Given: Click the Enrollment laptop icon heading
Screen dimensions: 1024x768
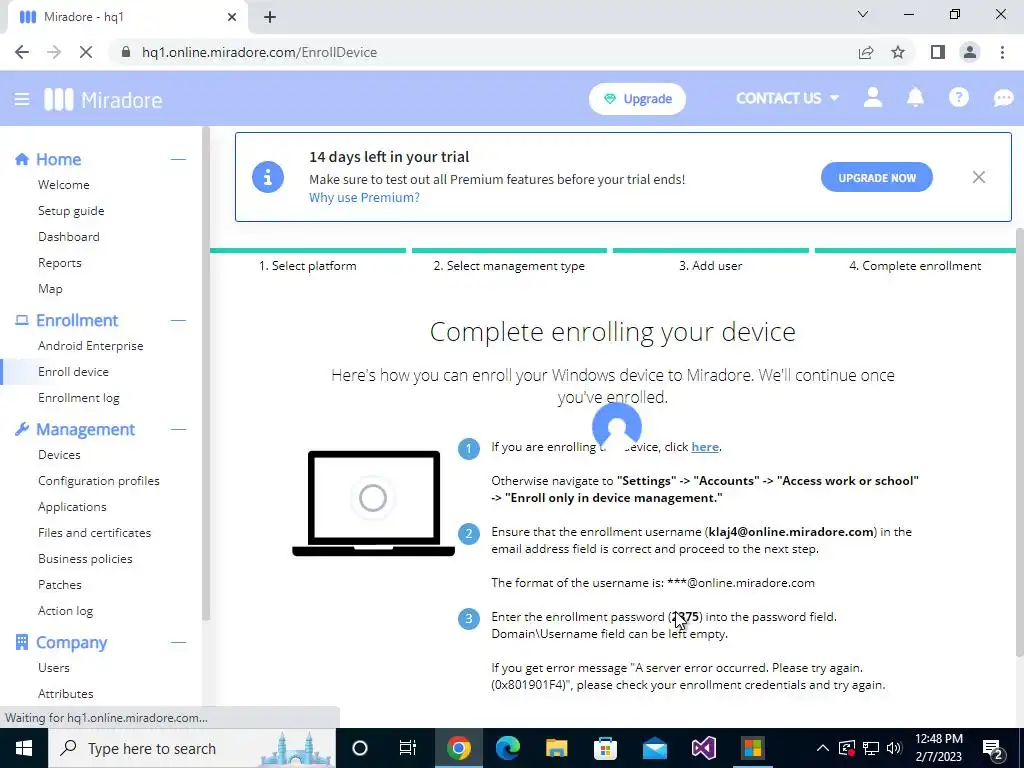Looking at the screenshot, I should 22,320.
